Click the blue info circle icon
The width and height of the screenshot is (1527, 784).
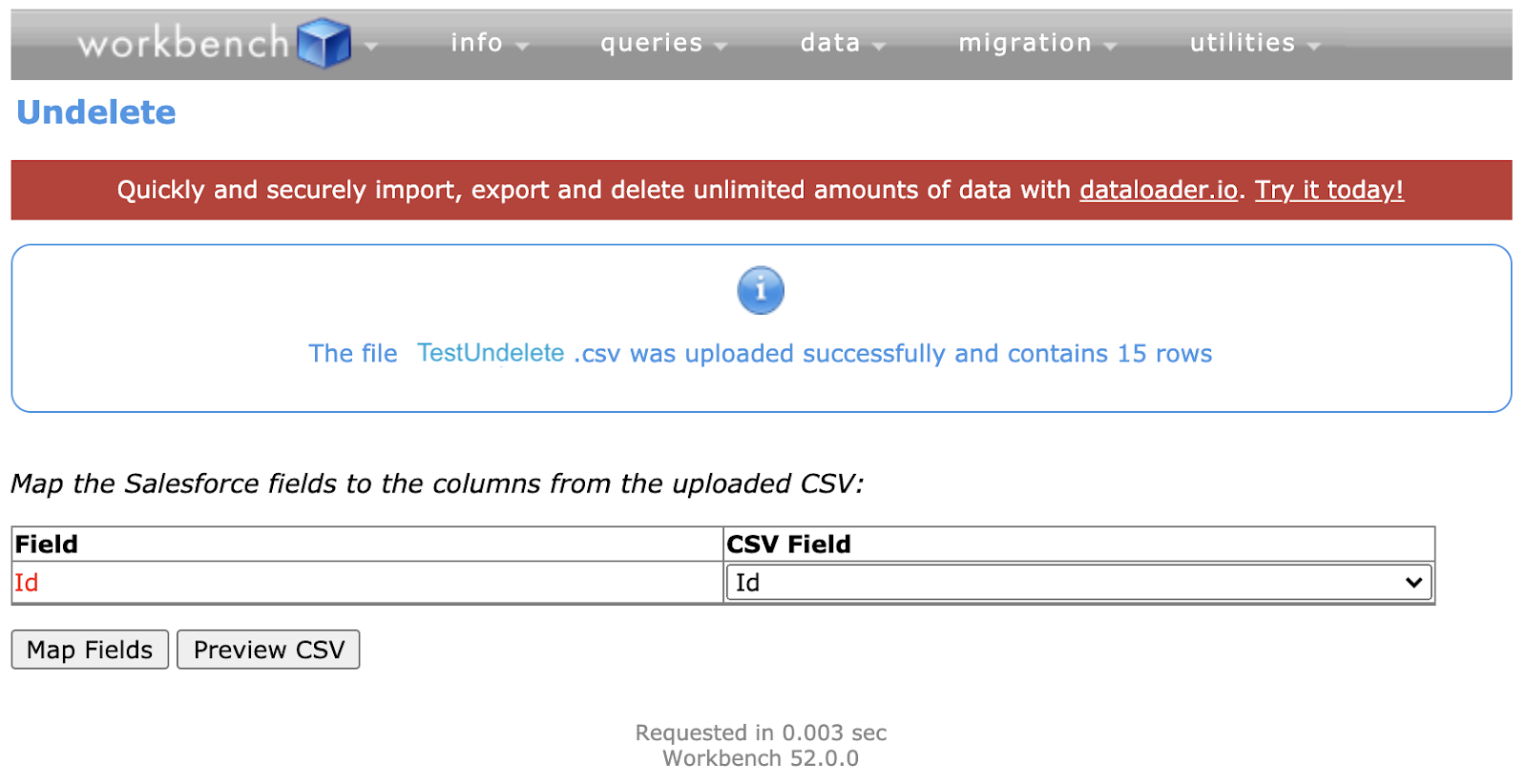tap(761, 290)
